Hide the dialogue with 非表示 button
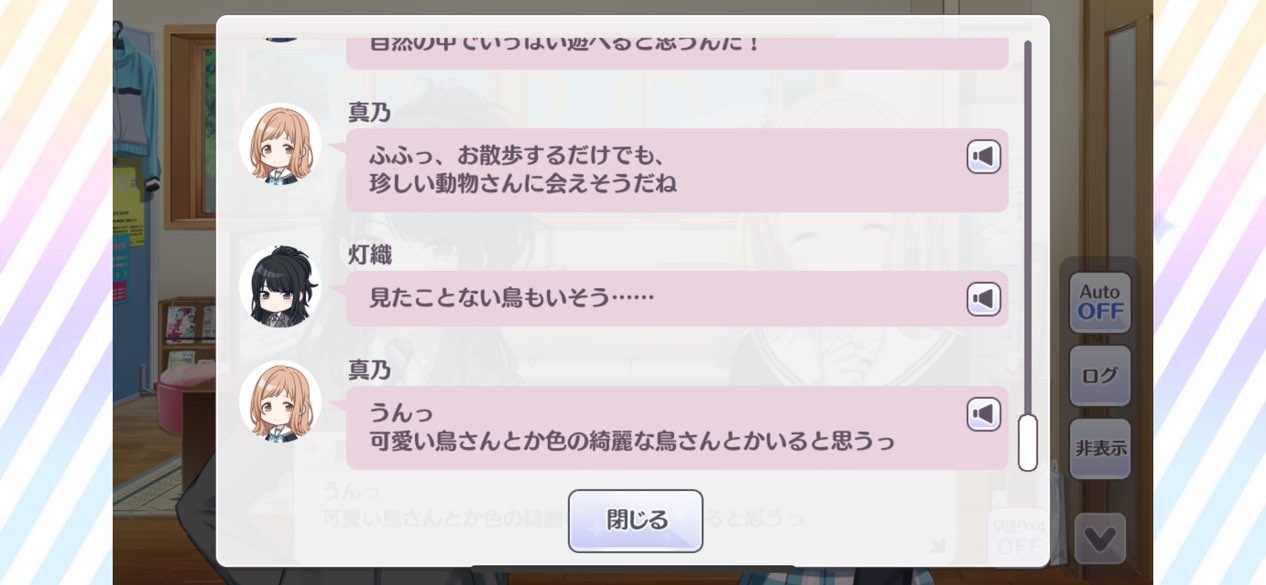The width and height of the screenshot is (1266, 585). tap(1100, 448)
